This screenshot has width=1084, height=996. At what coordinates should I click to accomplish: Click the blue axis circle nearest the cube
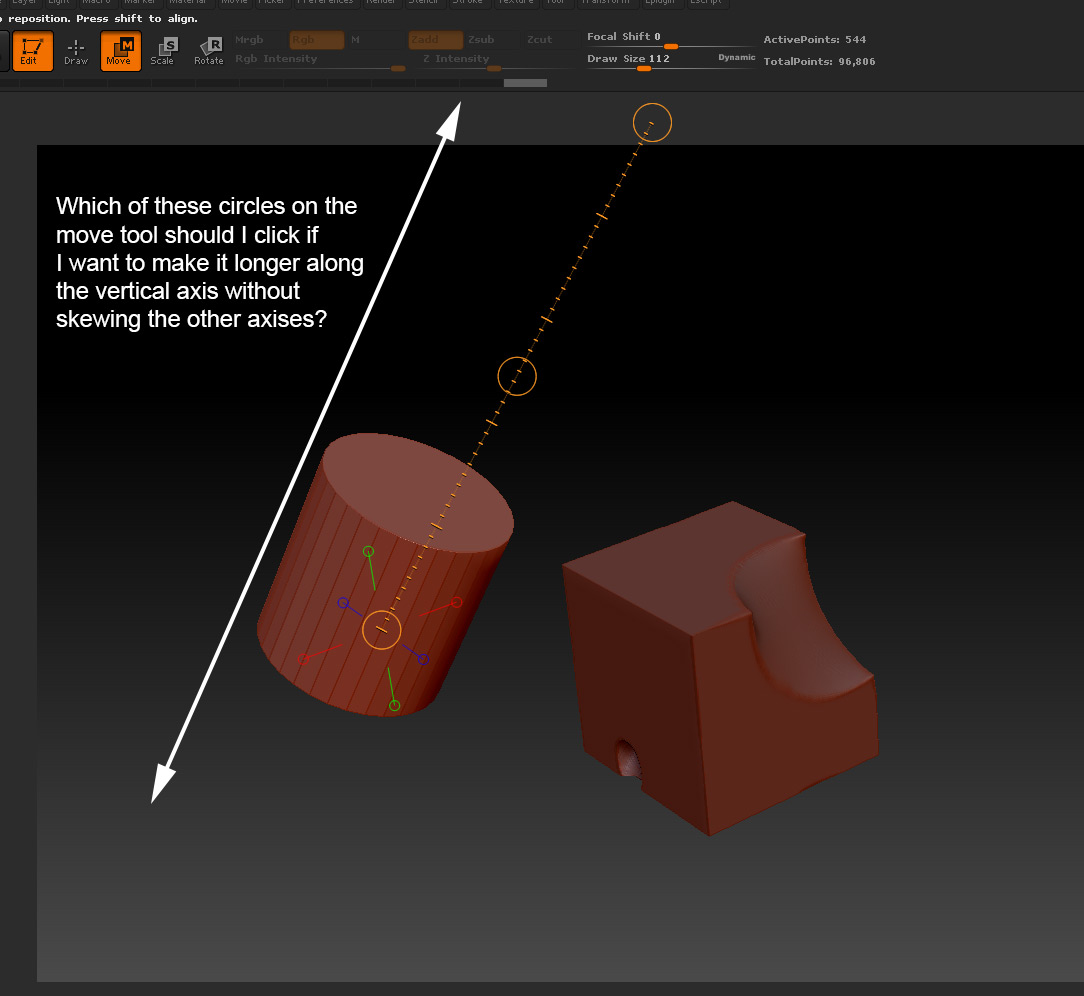click(423, 659)
